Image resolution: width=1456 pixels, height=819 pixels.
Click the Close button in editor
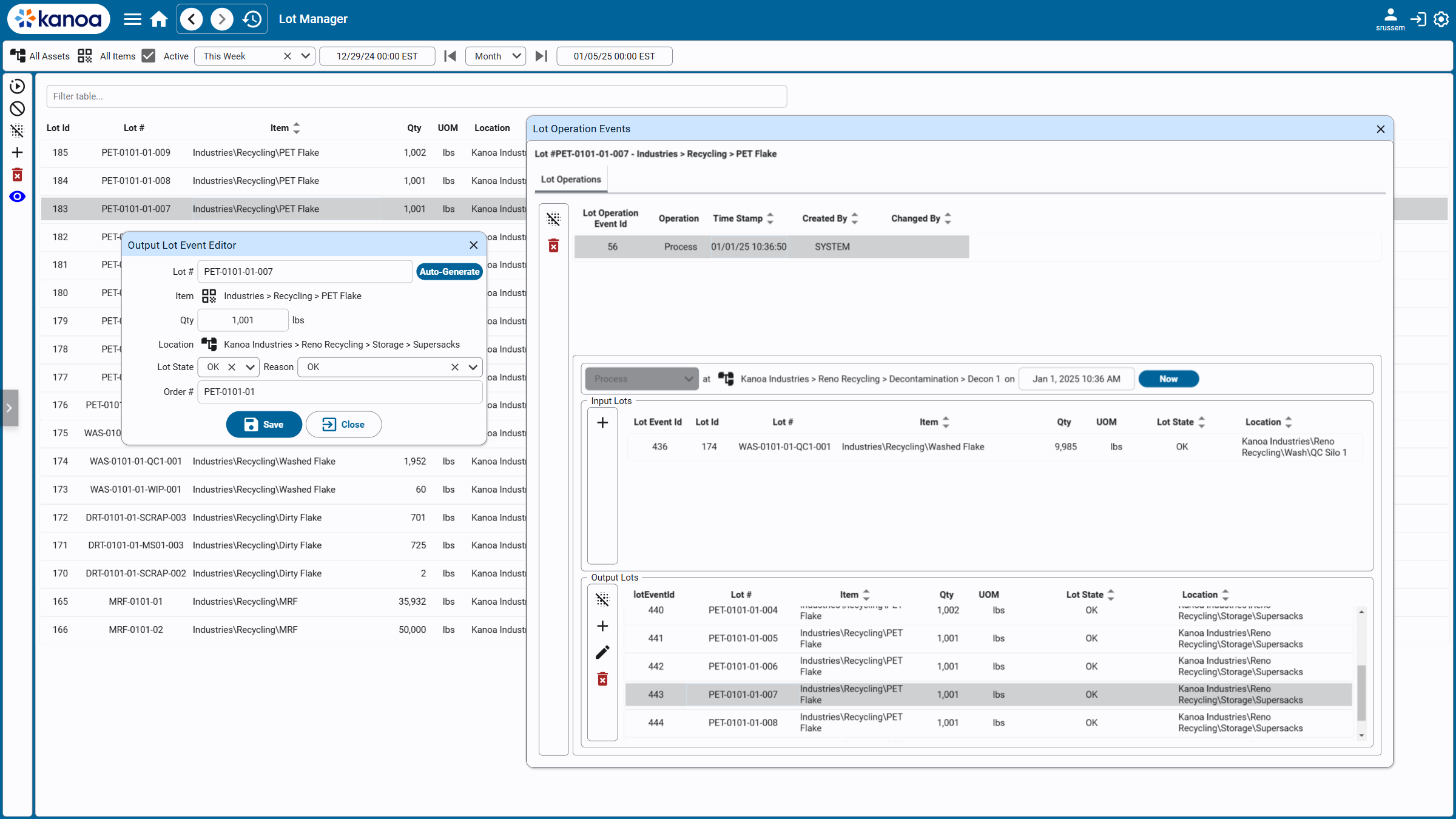pyautogui.click(x=343, y=425)
